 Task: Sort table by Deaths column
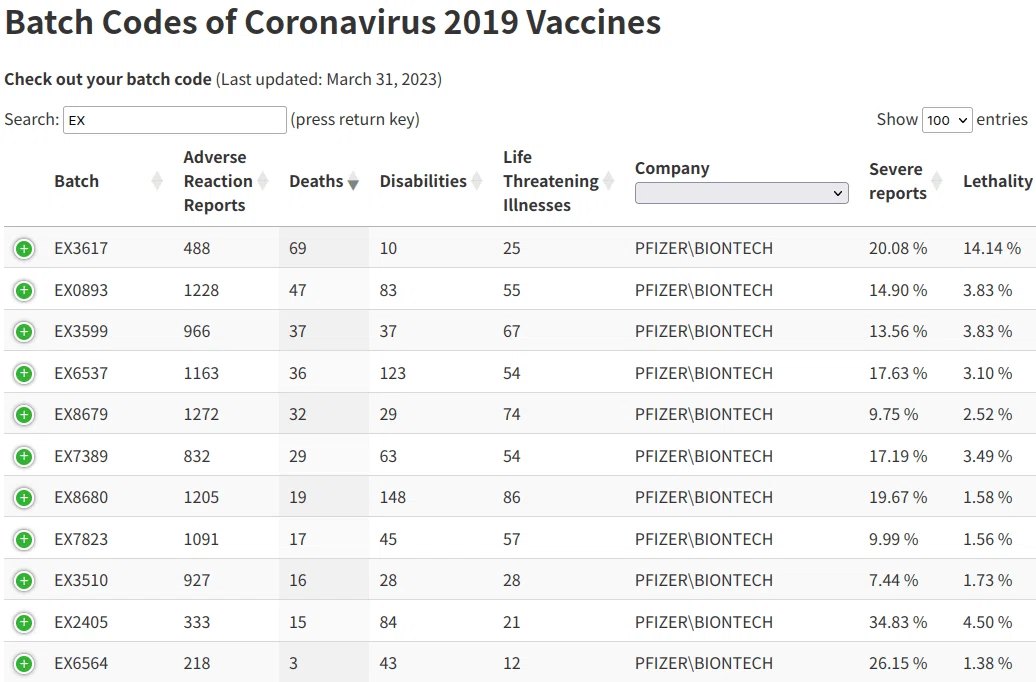[324, 181]
